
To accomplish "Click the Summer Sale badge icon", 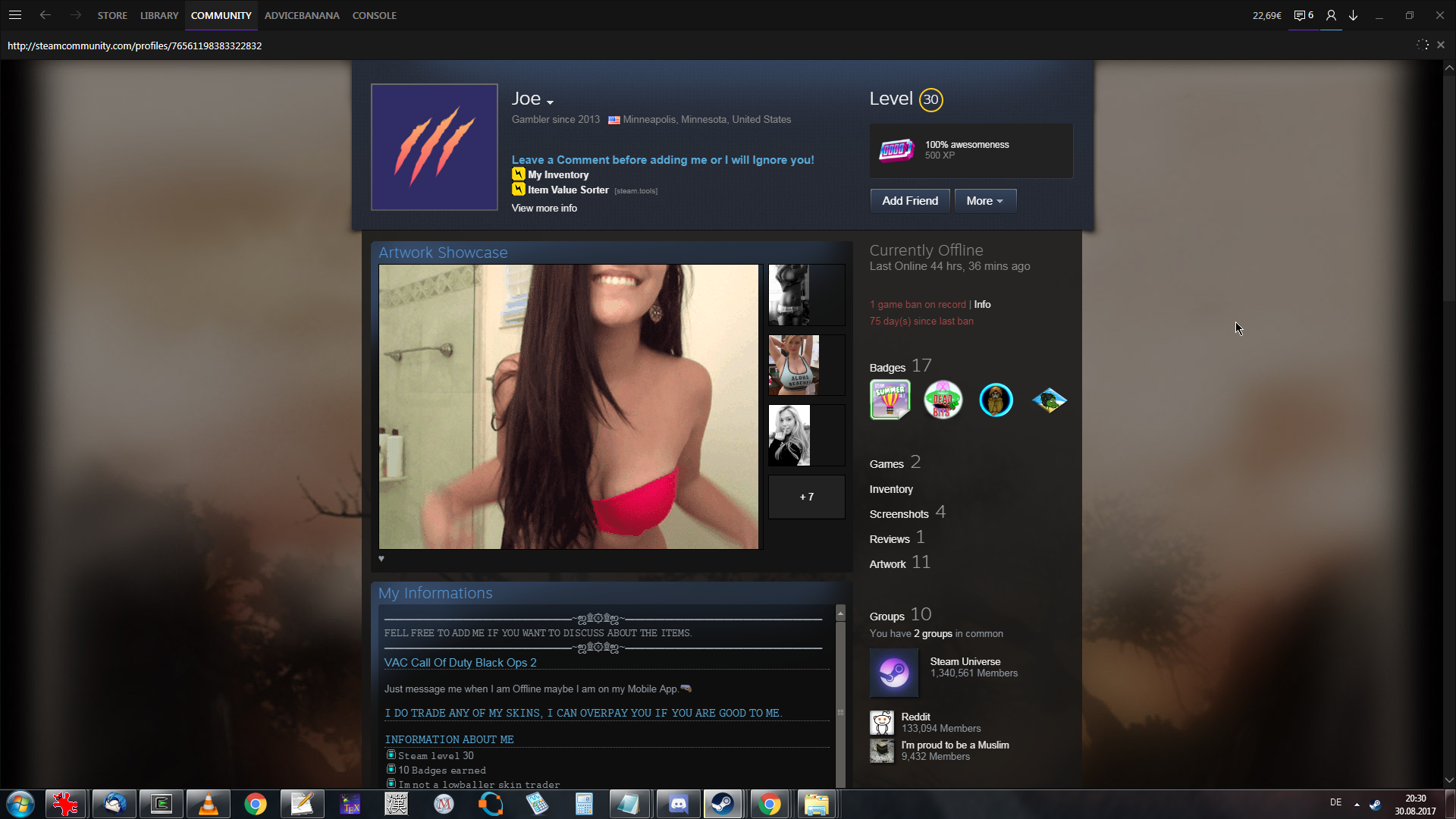I will (x=890, y=400).
